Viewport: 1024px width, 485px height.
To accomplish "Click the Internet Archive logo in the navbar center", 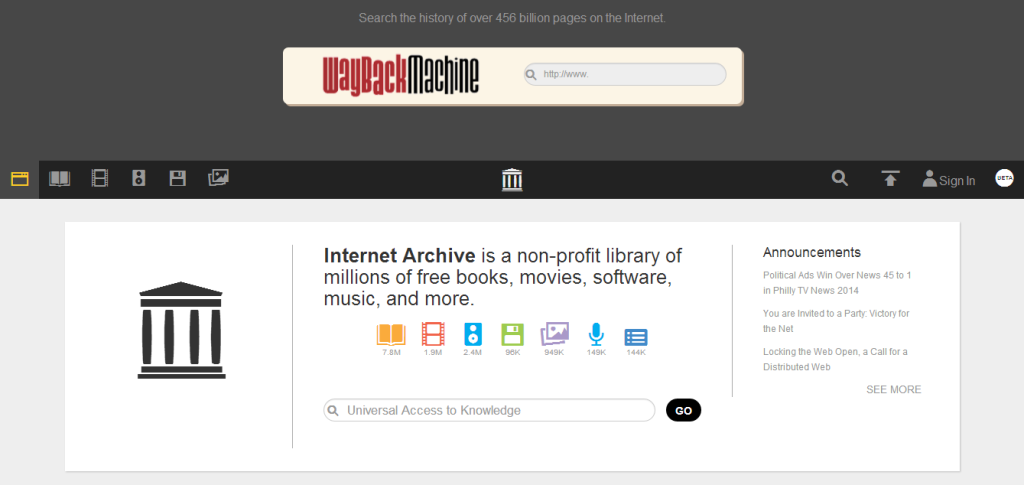I will (x=512, y=180).
